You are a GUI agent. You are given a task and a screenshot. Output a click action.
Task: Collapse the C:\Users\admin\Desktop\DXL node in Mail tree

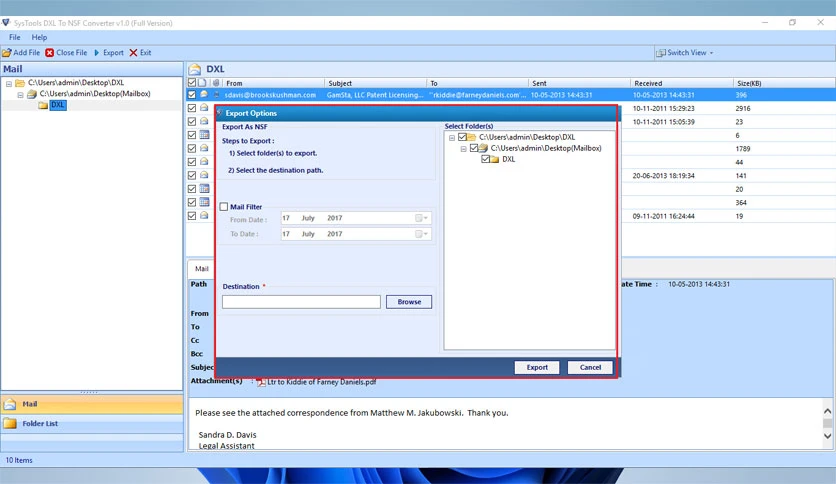click(9, 84)
